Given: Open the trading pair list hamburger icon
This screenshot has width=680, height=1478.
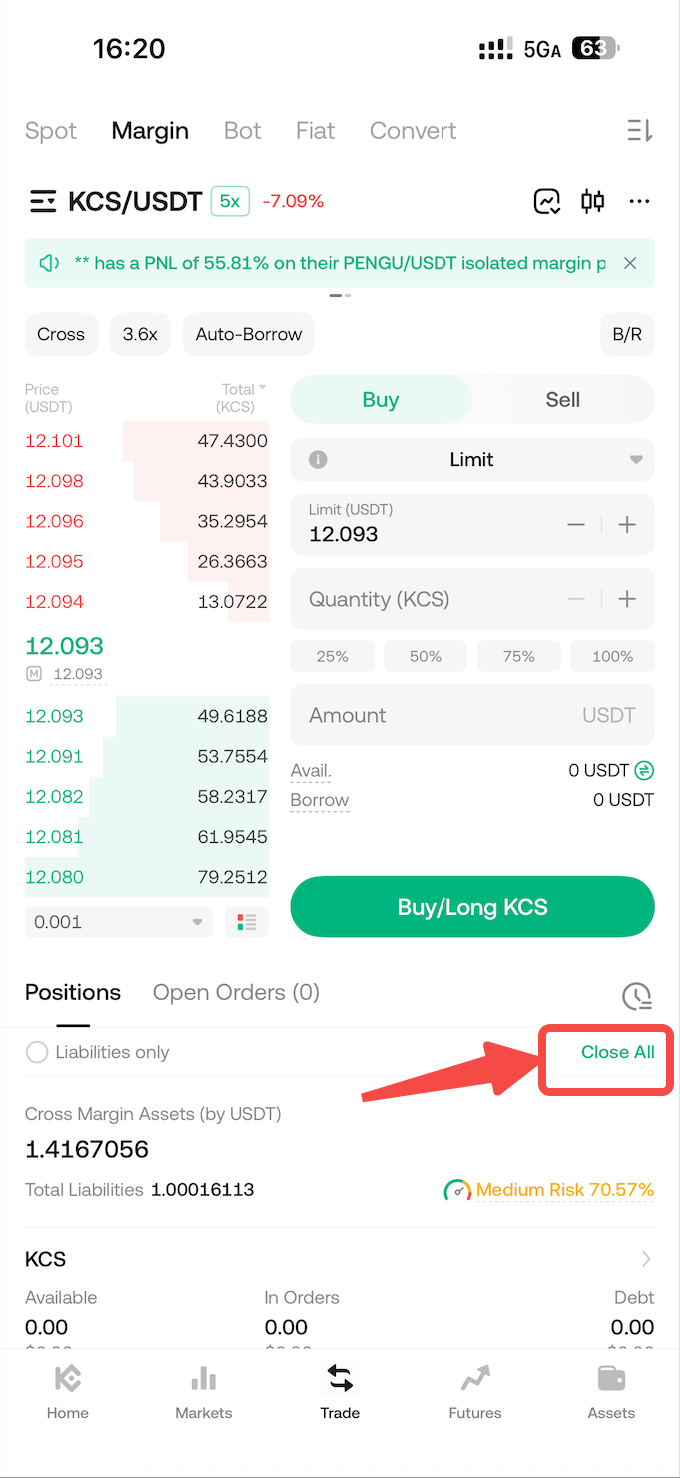Looking at the screenshot, I should 43,201.
